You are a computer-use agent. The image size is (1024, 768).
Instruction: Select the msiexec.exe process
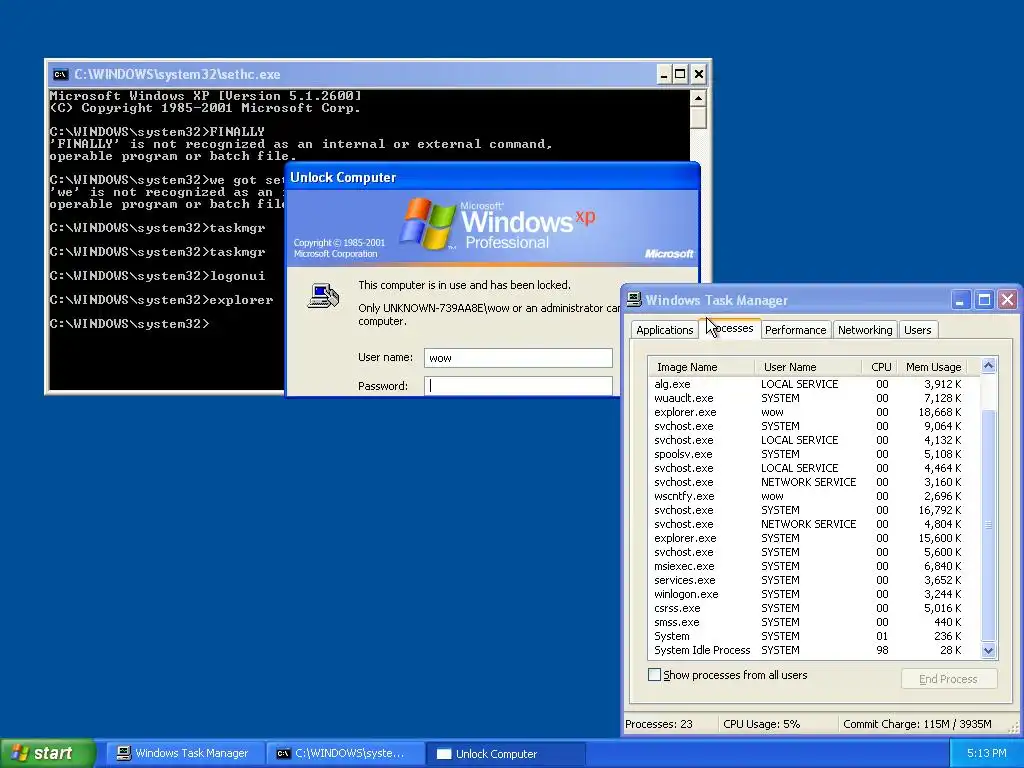point(813,566)
